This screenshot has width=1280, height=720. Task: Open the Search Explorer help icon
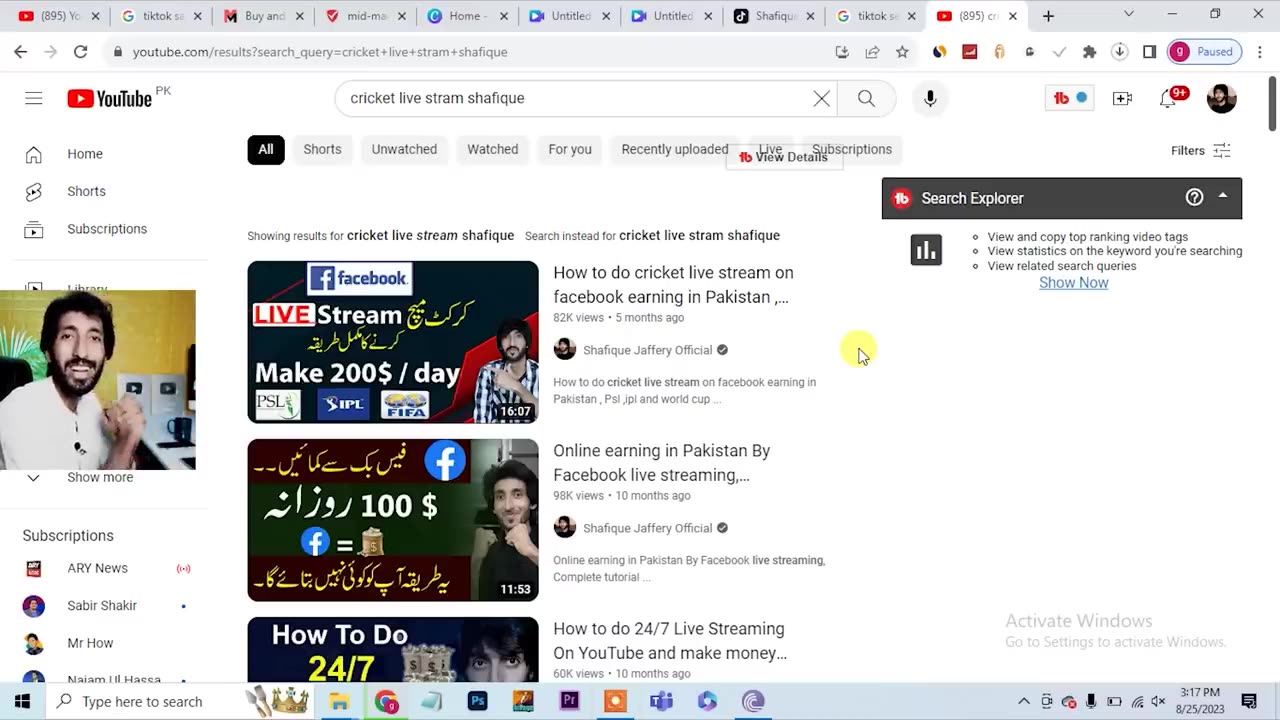click(1194, 198)
